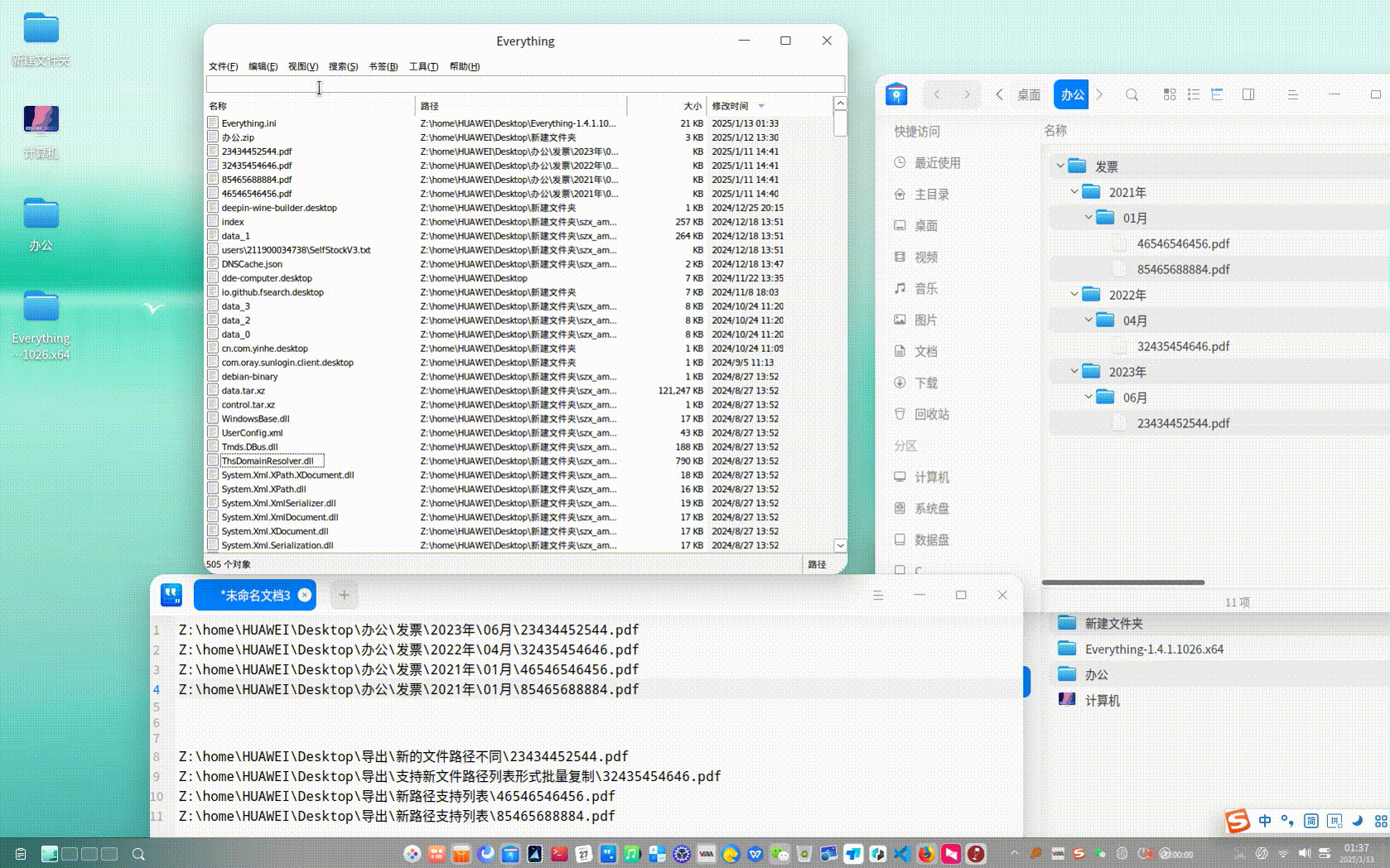Viewport: 1390px width, 868px height.
Task: Open Firefox from the taskbar
Action: pyautogui.click(x=926, y=853)
